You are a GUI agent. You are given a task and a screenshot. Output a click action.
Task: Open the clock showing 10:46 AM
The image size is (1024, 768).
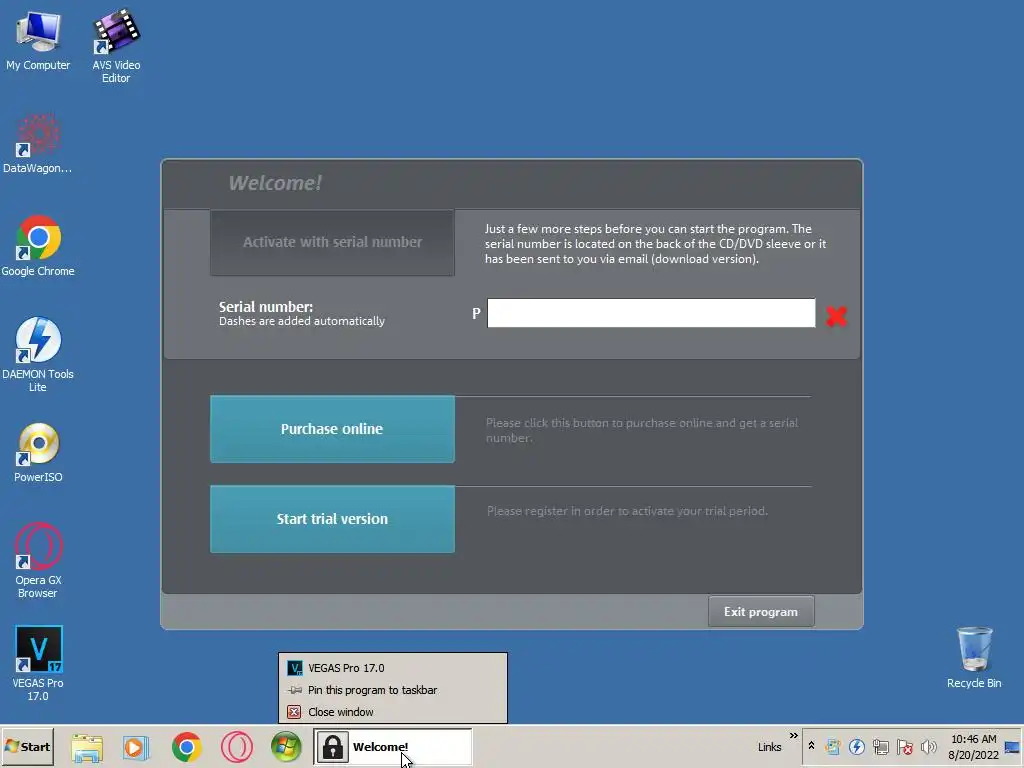coord(973,747)
